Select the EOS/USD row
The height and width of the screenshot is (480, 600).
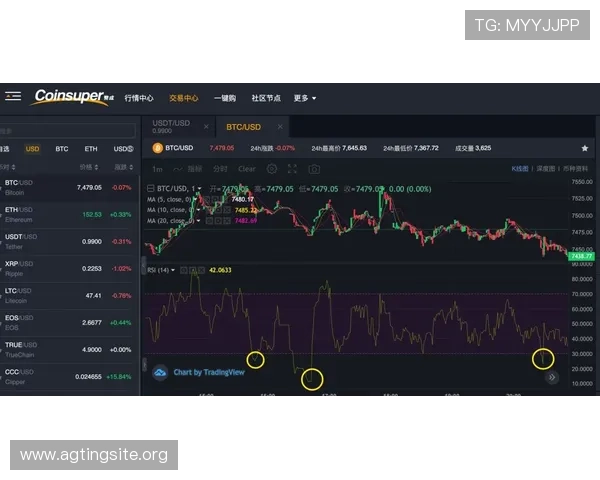pyautogui.click(x=69, y=323)
